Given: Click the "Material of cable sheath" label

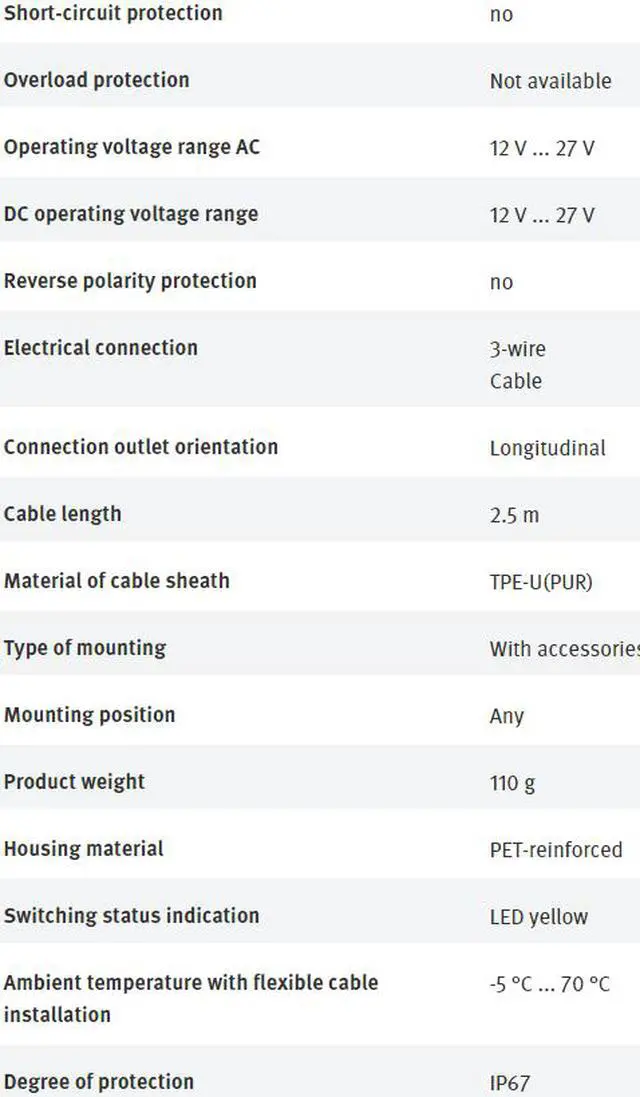Looking at the screenshot, I should (x=117, y=581).
